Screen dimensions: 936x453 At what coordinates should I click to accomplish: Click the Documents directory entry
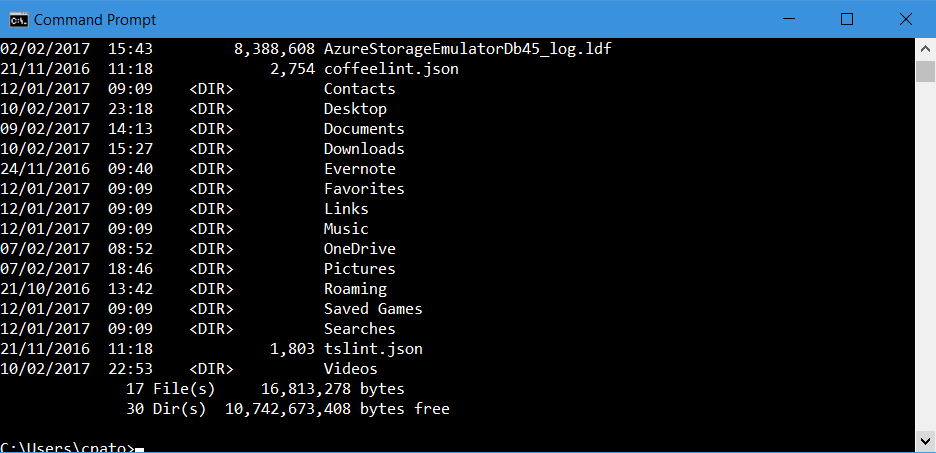pyautogui.click(x=364, y=129)
